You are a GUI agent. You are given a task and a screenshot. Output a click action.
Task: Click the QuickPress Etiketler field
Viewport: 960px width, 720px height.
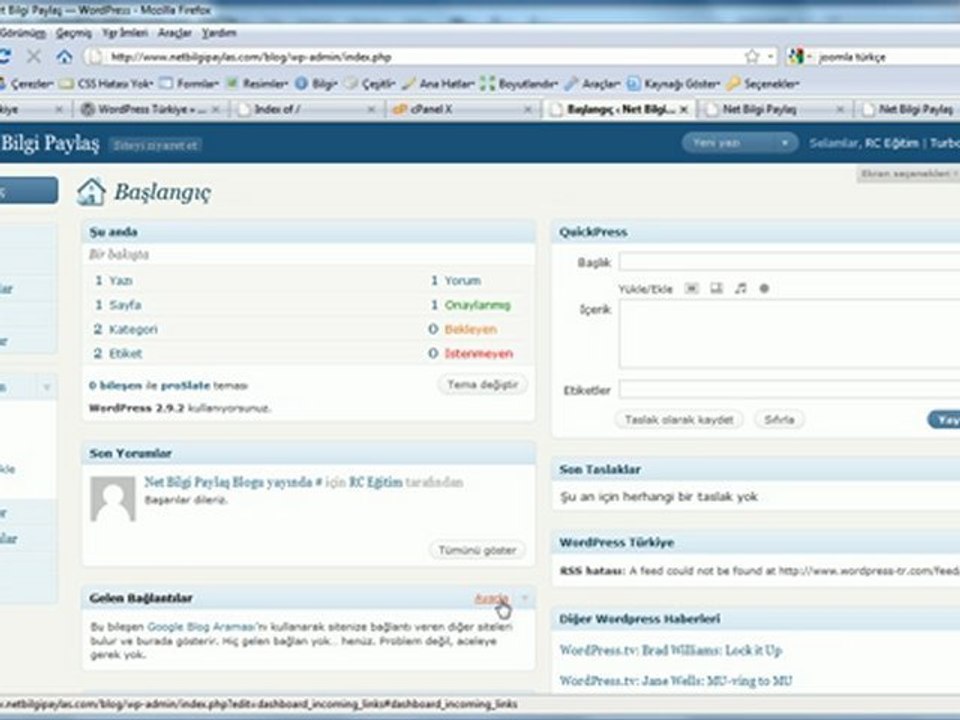(x=789, y=389)
